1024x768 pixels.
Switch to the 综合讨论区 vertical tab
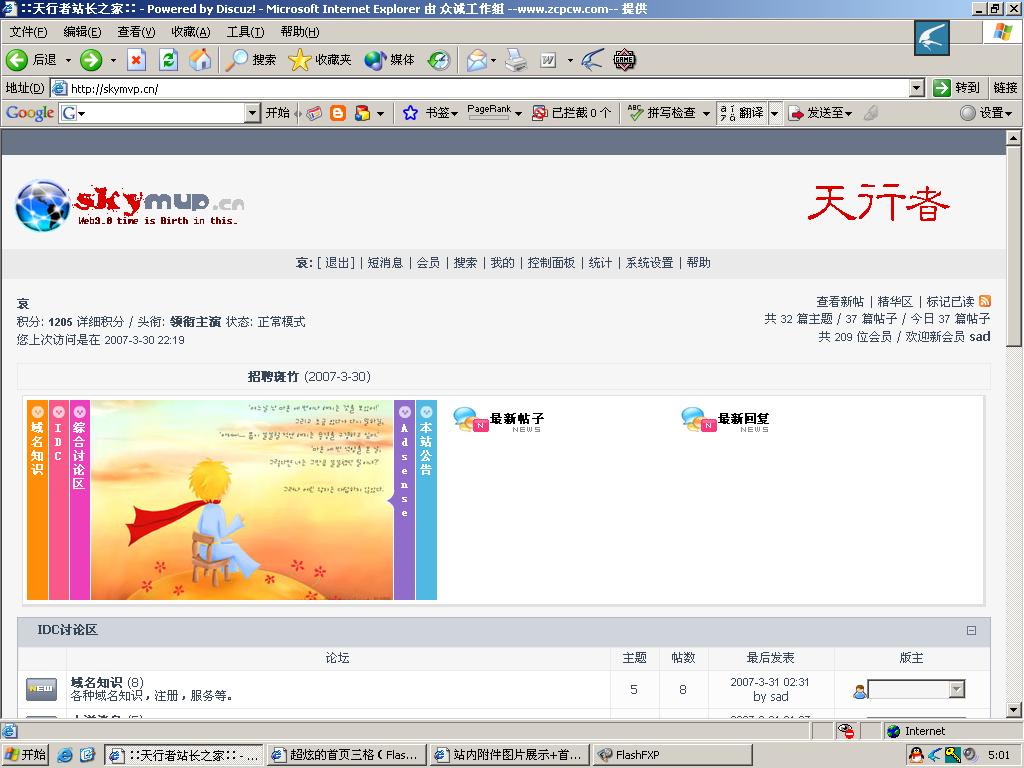coord(79,500)
